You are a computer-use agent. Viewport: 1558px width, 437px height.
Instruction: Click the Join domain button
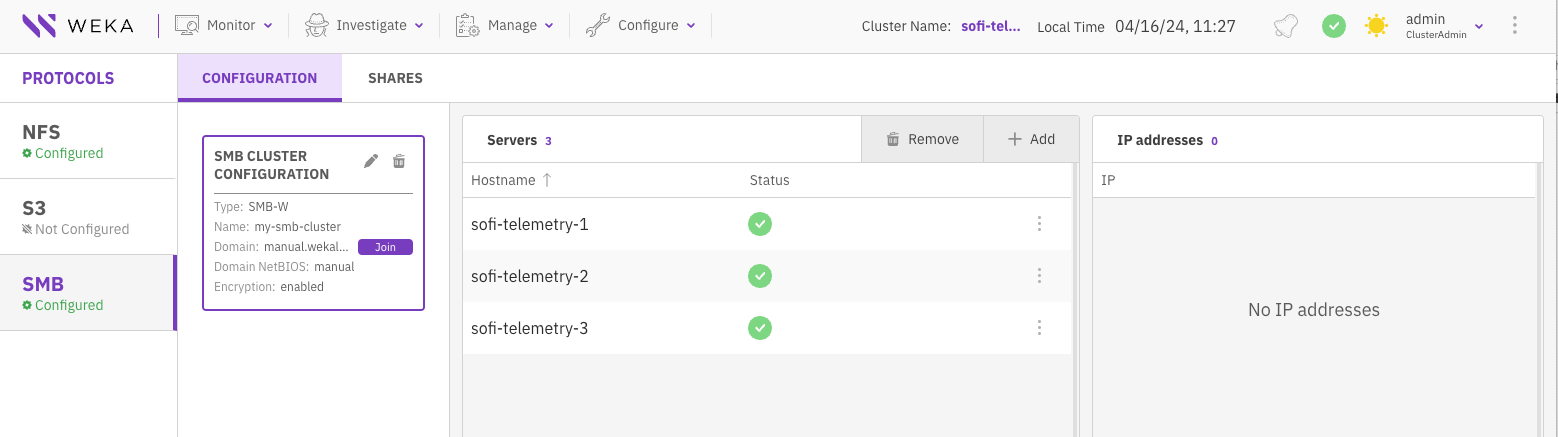pyautogui.click(x=385, y=247)
